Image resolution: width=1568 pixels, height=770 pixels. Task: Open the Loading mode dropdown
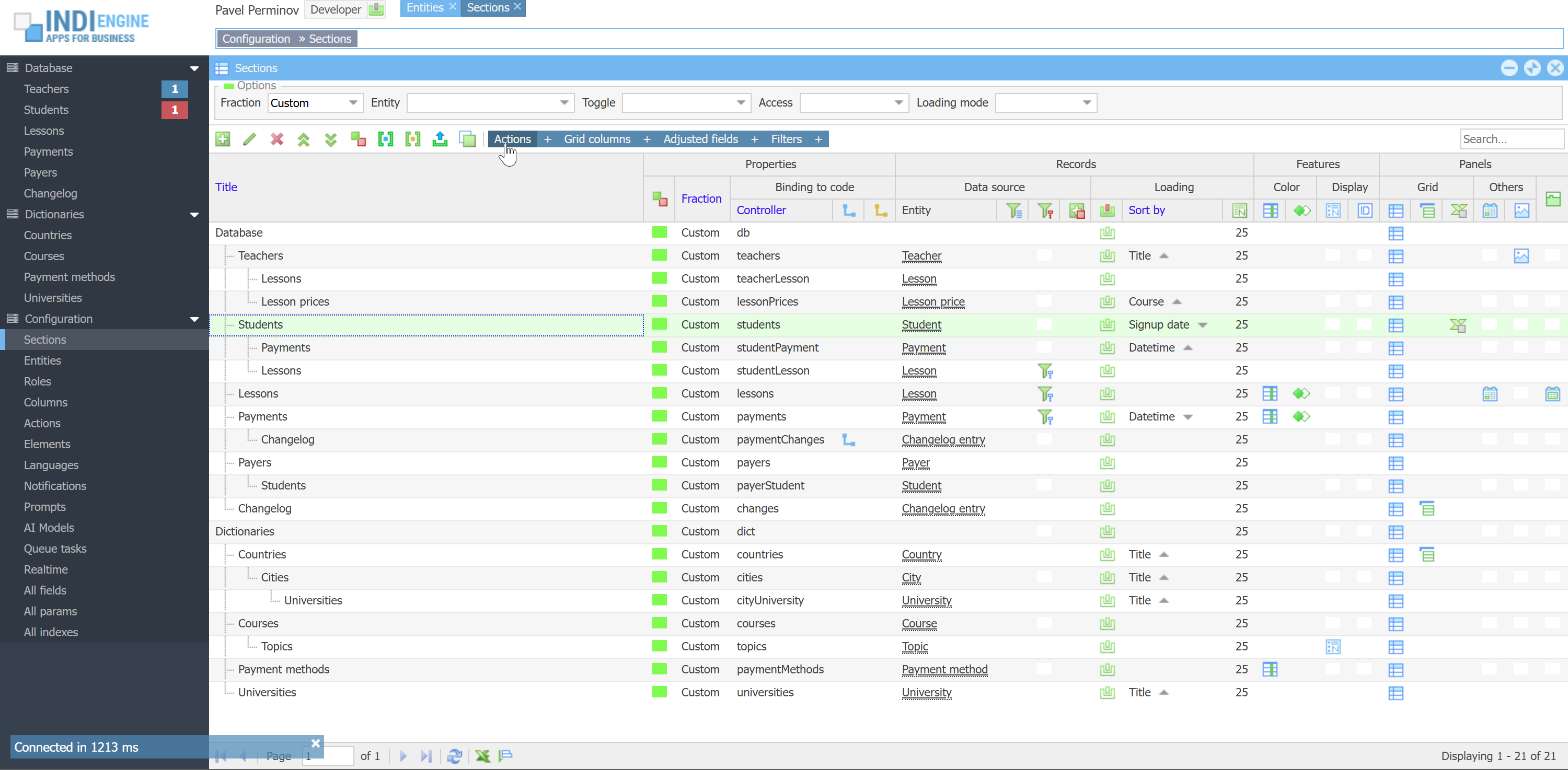tap(1087, 103)
